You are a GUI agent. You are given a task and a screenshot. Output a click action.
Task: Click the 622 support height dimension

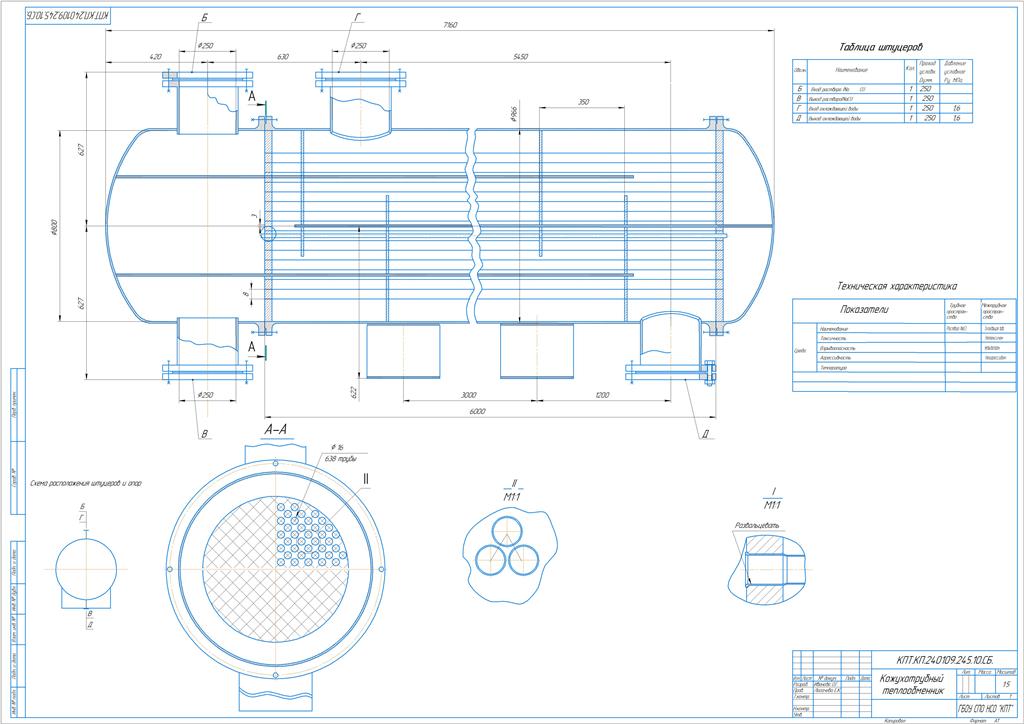click(x=353, y=393)
